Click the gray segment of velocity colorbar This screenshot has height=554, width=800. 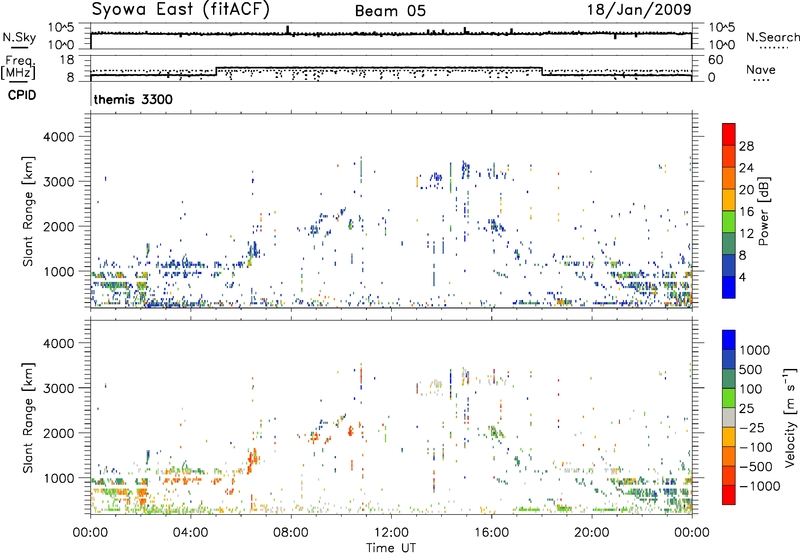pyautogui.click(x=729, y=418)
